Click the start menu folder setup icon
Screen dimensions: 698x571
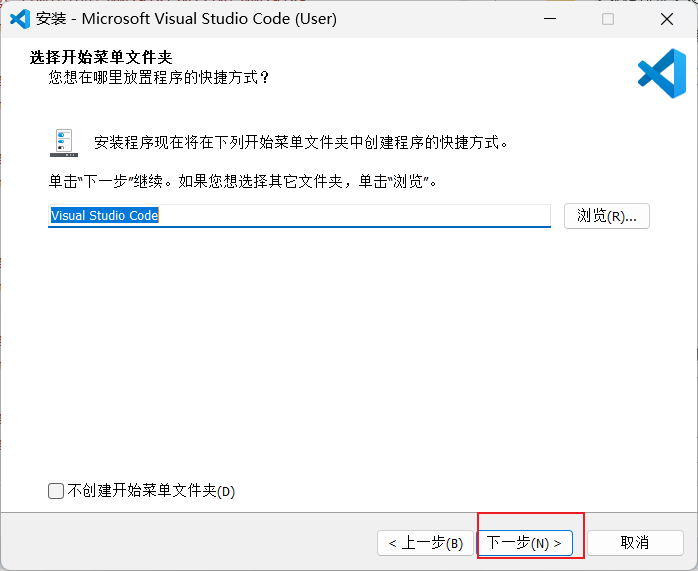point(64,143)
